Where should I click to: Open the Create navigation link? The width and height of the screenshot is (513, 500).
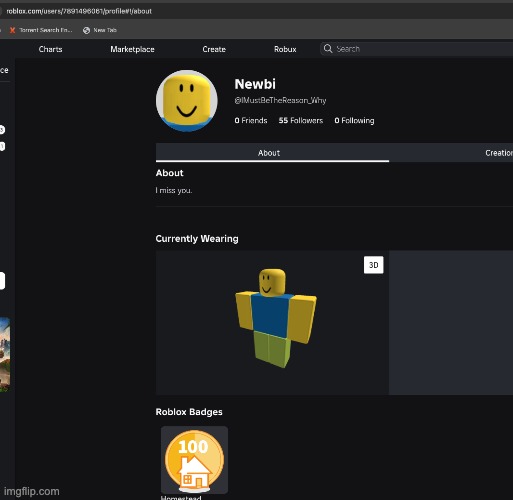coord(214,49)
